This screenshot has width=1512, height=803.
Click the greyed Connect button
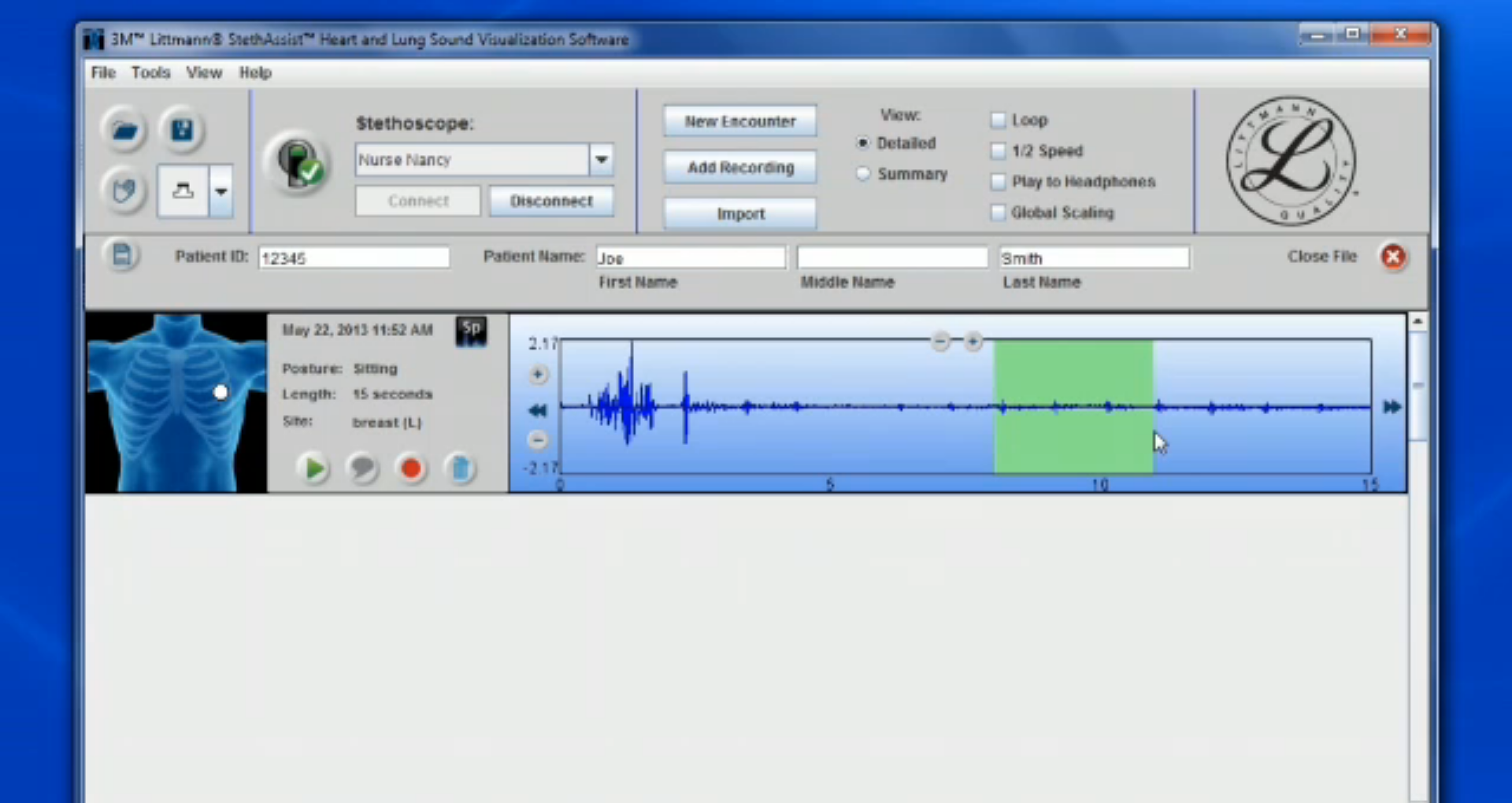(x=418, y=201)
